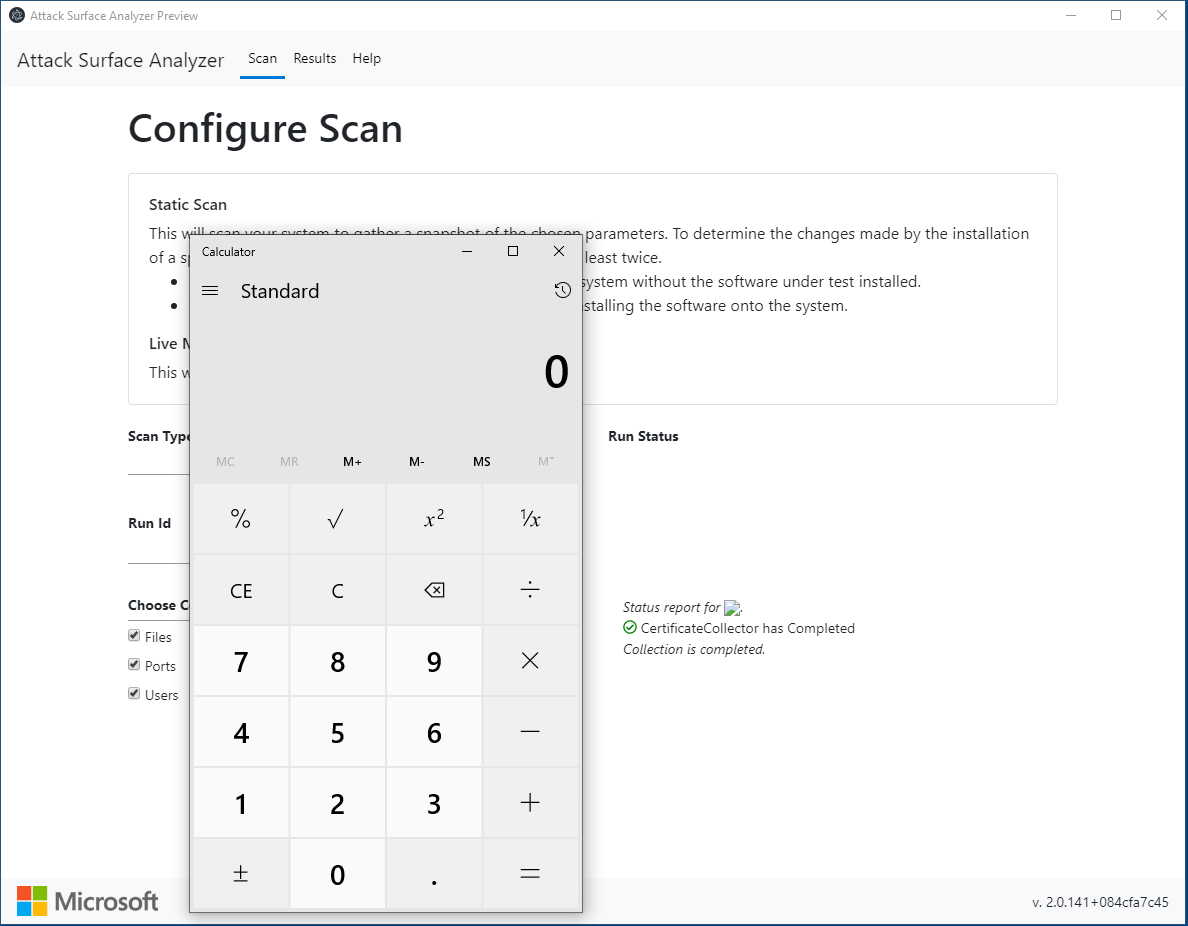Click the Static Scan heading text
Viewport: 1188px width, 926px height.
188,205
